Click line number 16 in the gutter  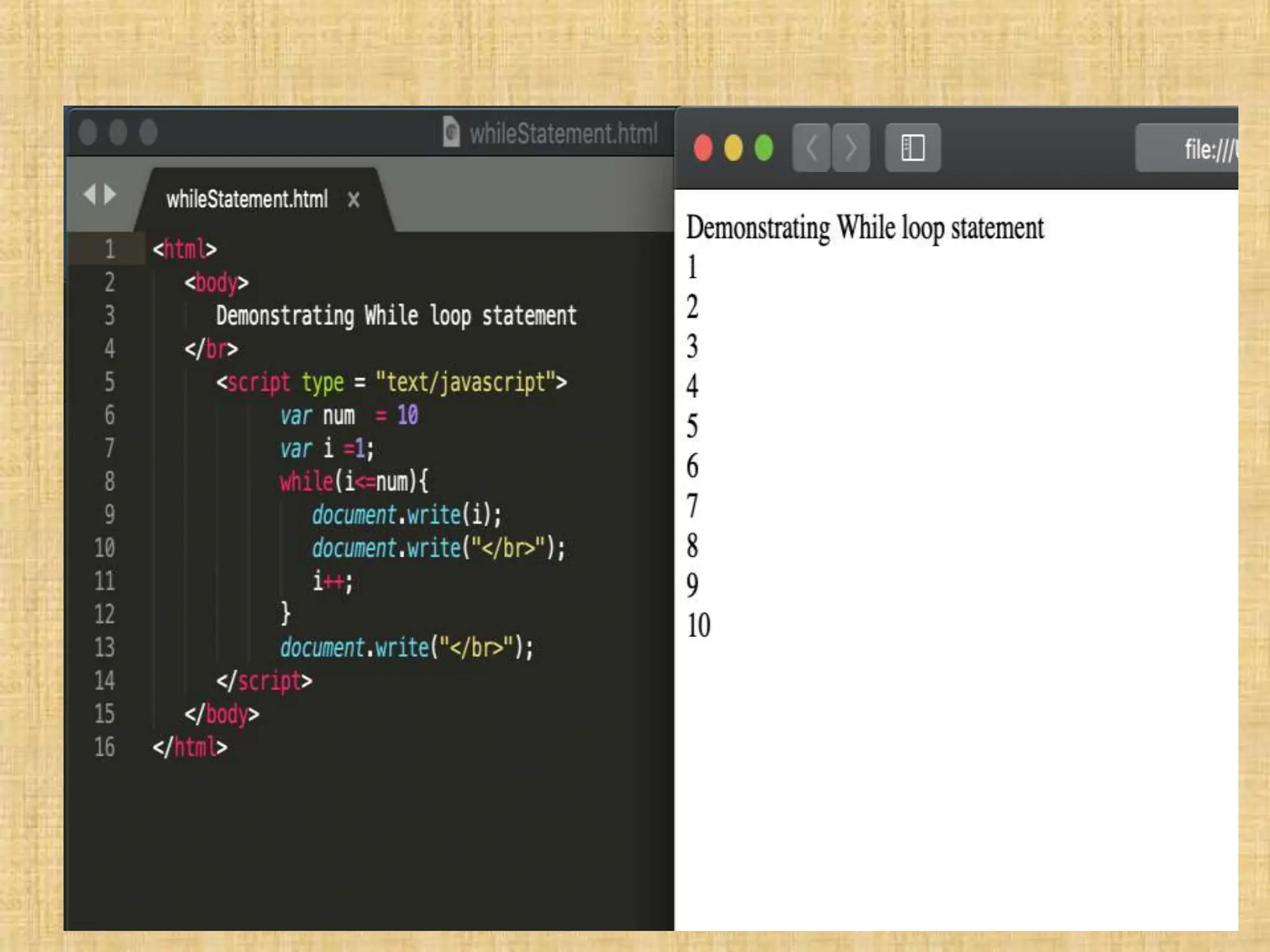tap(104, 747)
